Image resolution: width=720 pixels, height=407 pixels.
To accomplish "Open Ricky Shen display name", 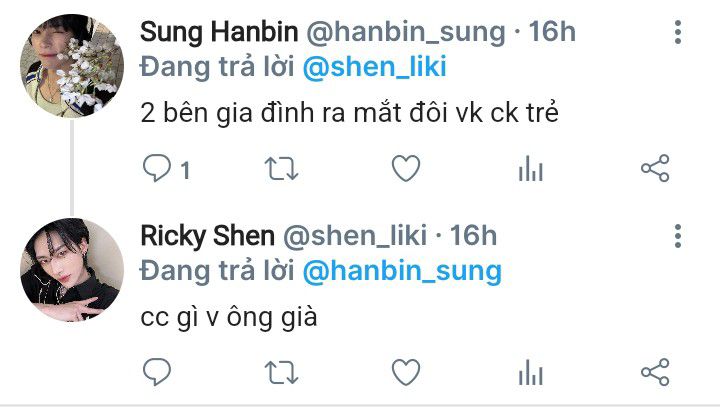I will tap(208, 236).
